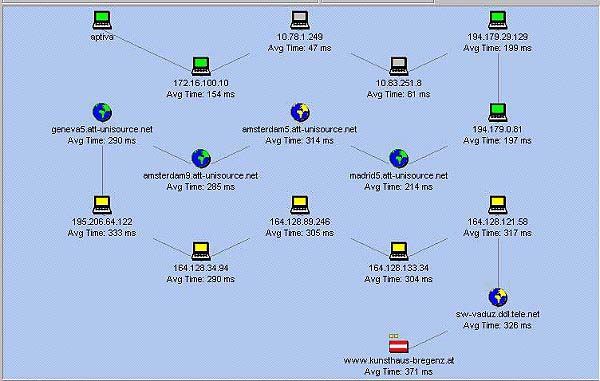Click the 10.78.1.249 gray computer icon

300,20
